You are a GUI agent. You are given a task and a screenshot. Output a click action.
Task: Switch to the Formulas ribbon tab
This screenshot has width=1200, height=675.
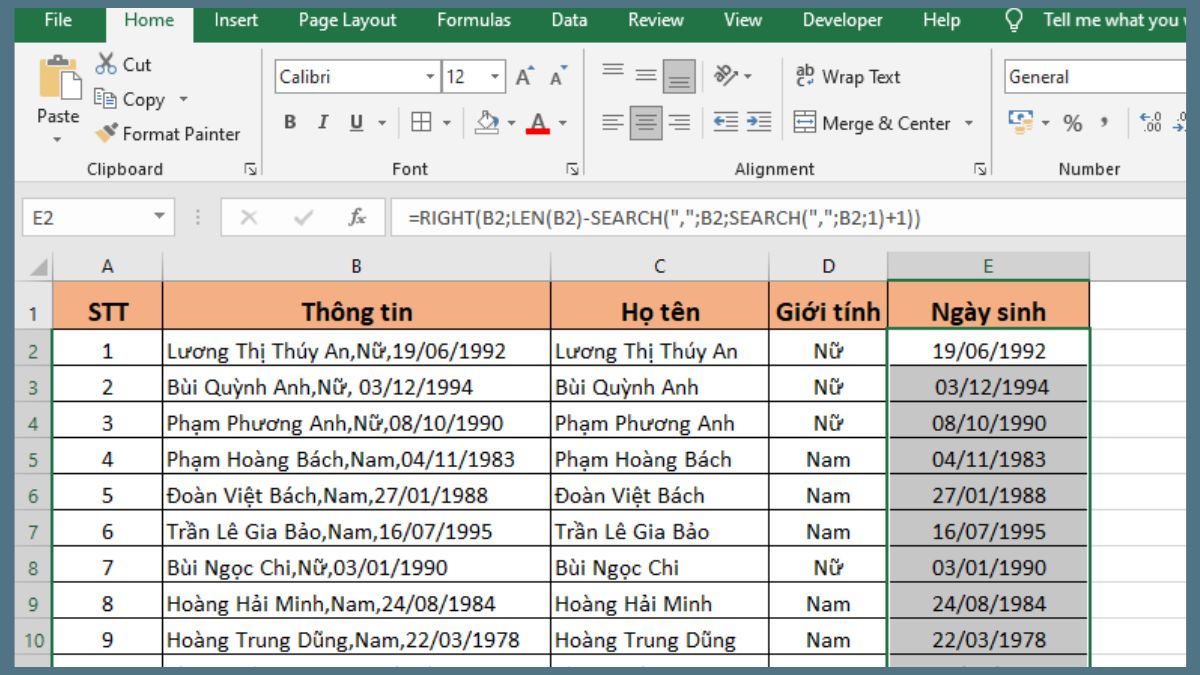475,19
